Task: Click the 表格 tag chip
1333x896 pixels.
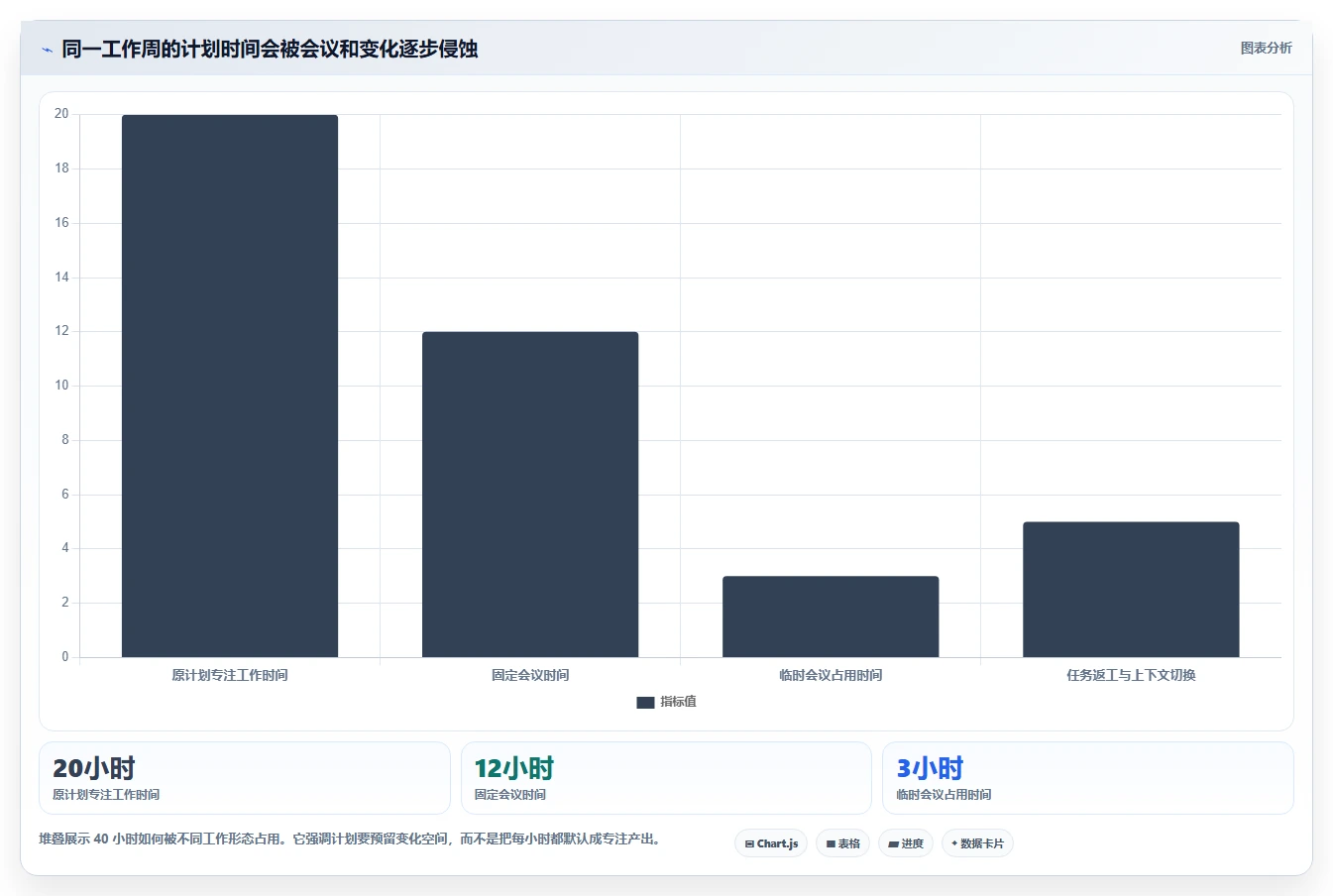Action: 842,843
